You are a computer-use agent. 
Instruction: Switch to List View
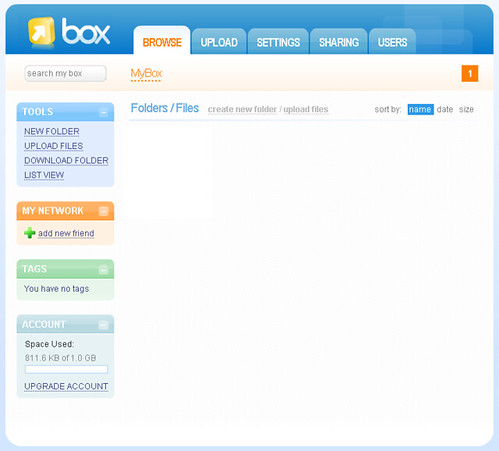(44, 175)
